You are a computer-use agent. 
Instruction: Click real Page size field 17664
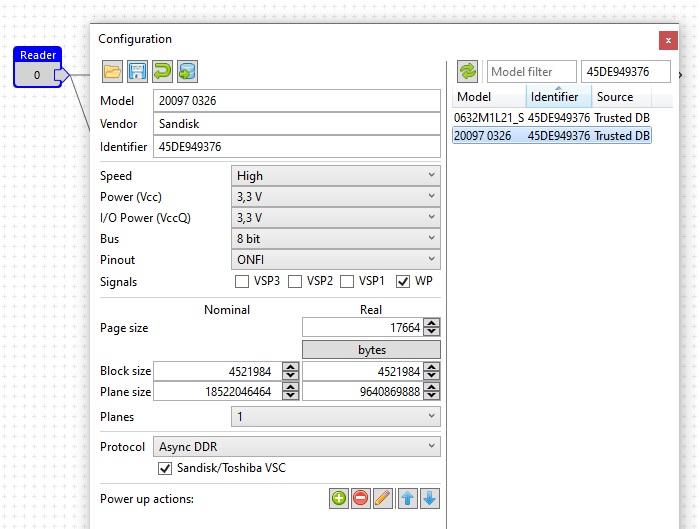pos(363,327)
